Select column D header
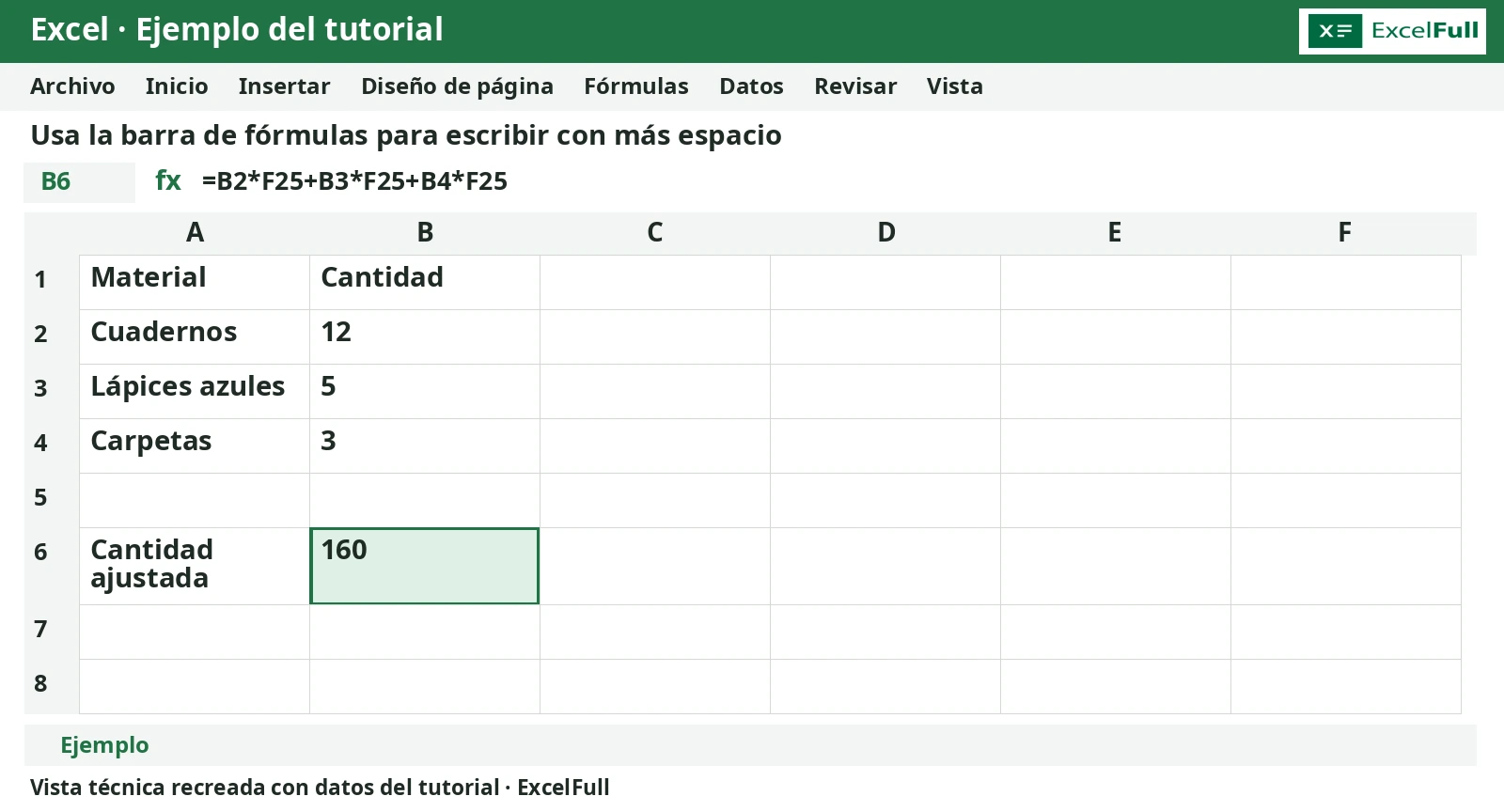The image size is (1504, 812). pos(885,233)
